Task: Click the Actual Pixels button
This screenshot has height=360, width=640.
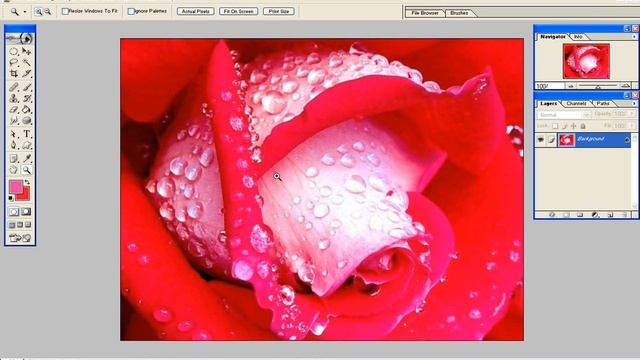Action: [x=196, y=11]
